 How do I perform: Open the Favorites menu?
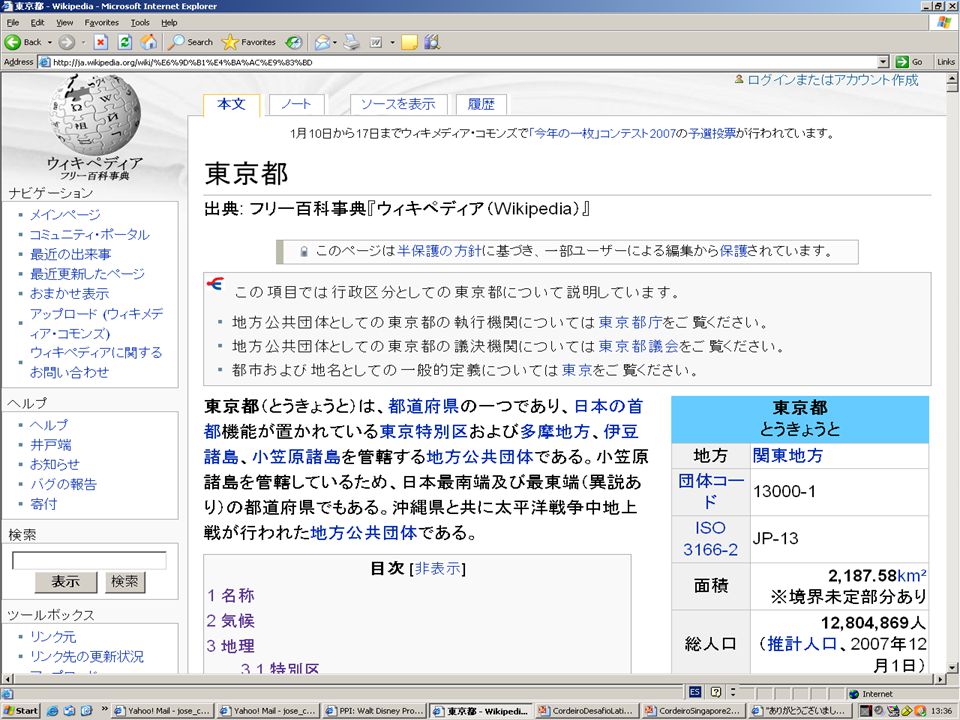coord(102,23)
